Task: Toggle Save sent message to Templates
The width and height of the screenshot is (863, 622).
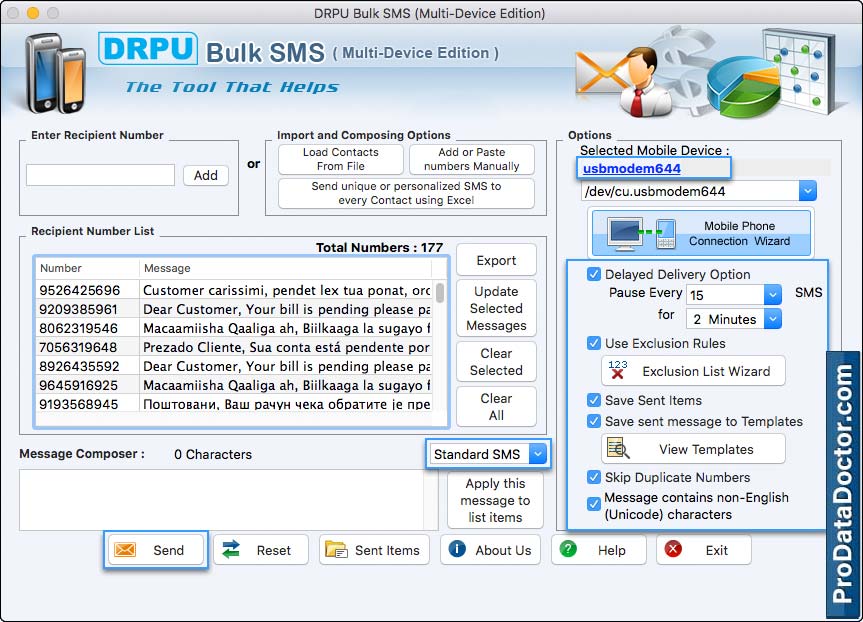Action: tap(593, 421)
